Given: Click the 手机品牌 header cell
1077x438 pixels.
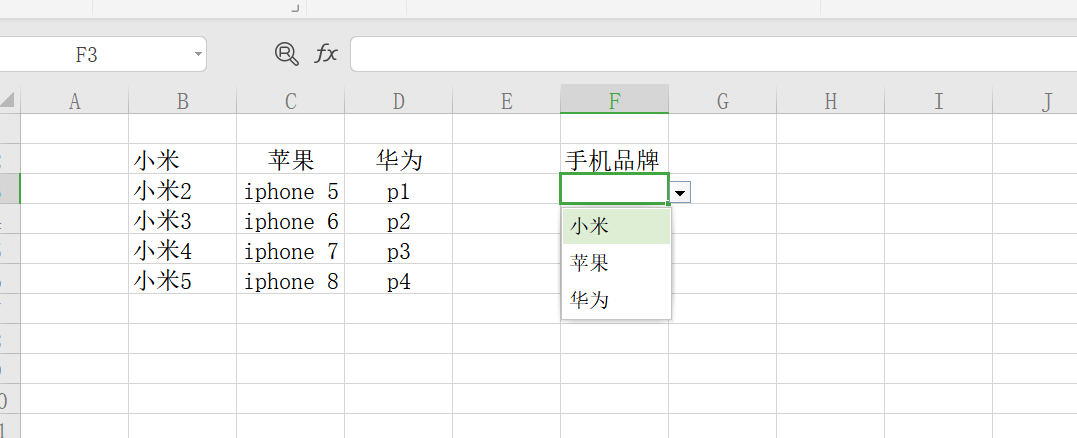Looking at the screenshot, I should (614, 159).
